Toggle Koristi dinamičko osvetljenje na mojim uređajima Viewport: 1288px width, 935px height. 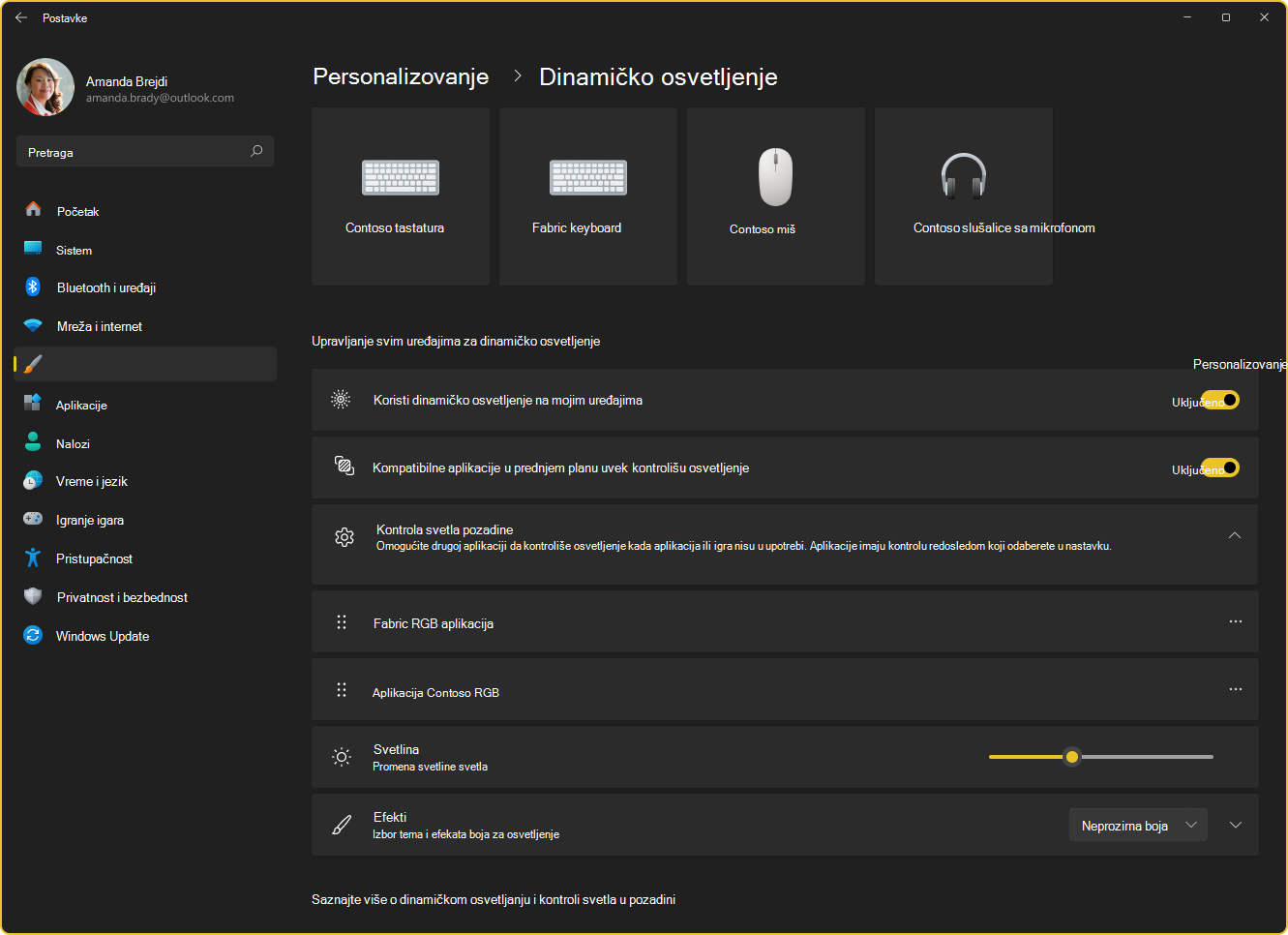1220,400
